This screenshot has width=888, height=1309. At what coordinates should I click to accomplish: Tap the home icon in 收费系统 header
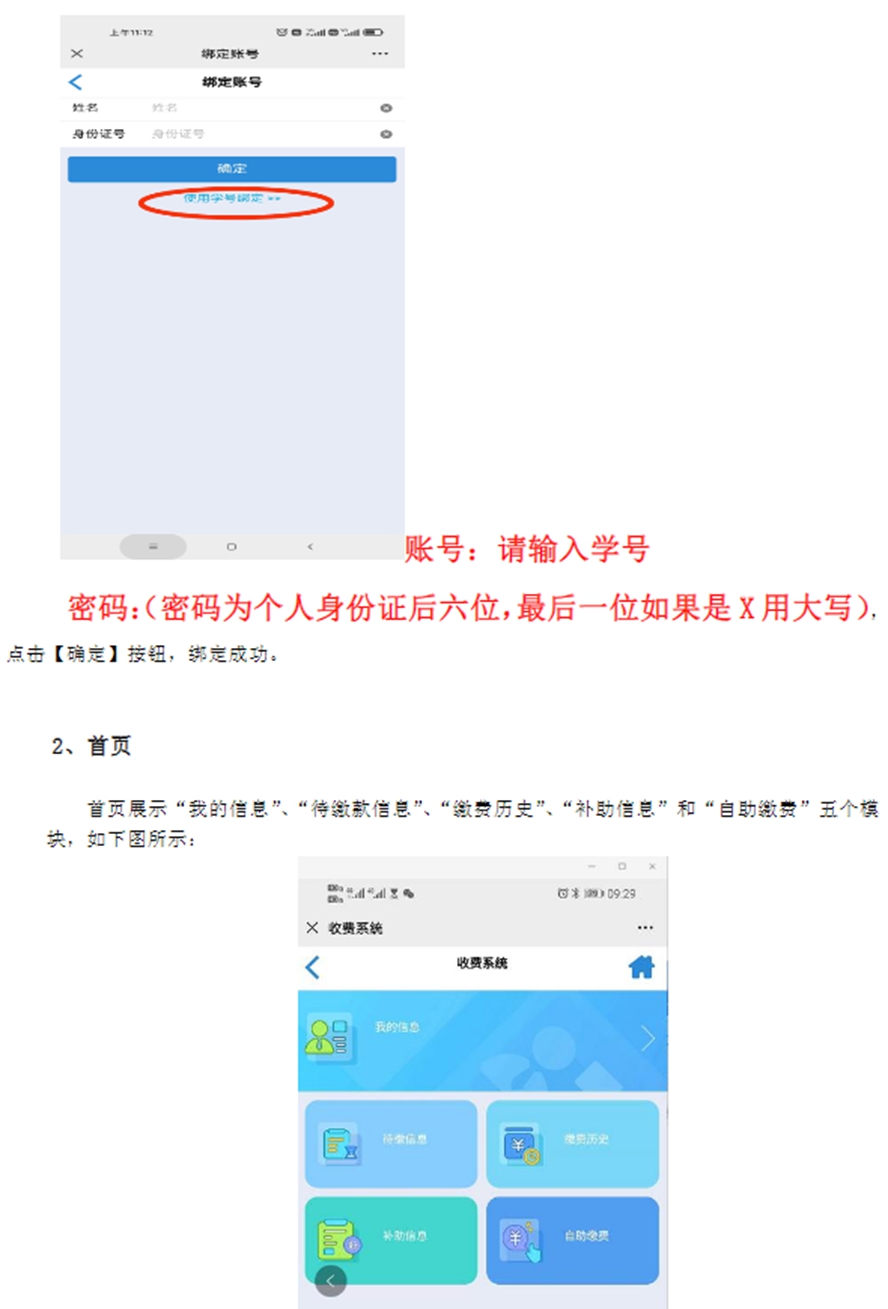(x=641, y=967)
